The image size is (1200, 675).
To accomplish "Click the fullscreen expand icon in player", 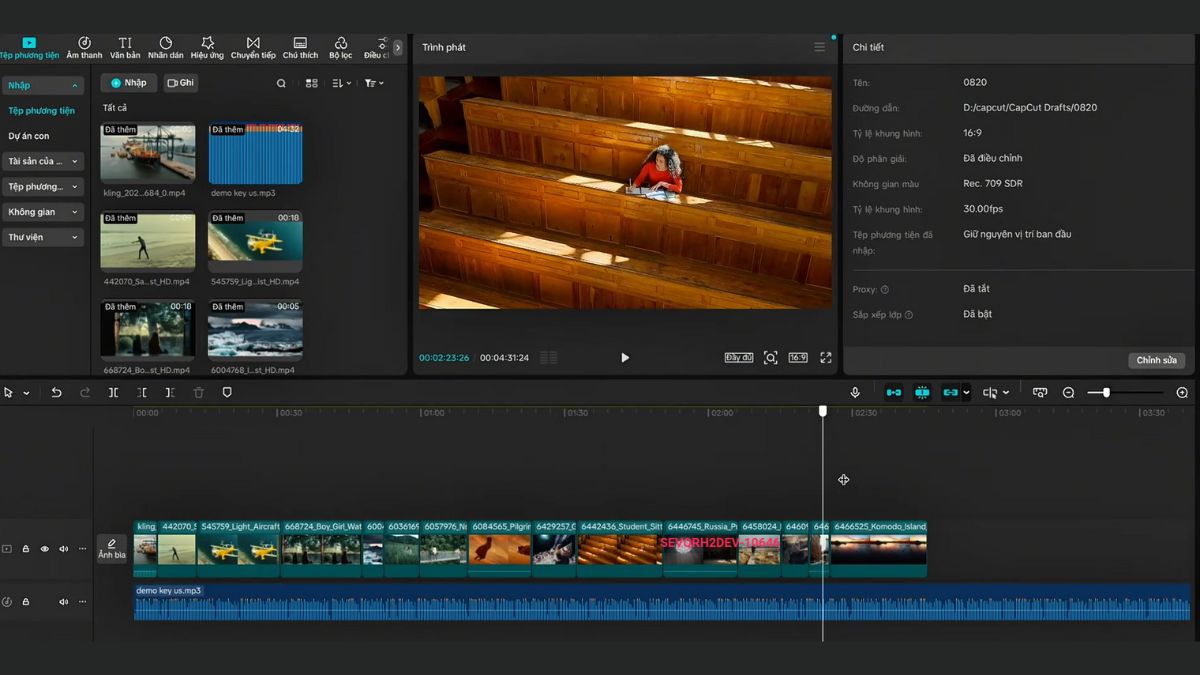I will [x=825, y=357].
